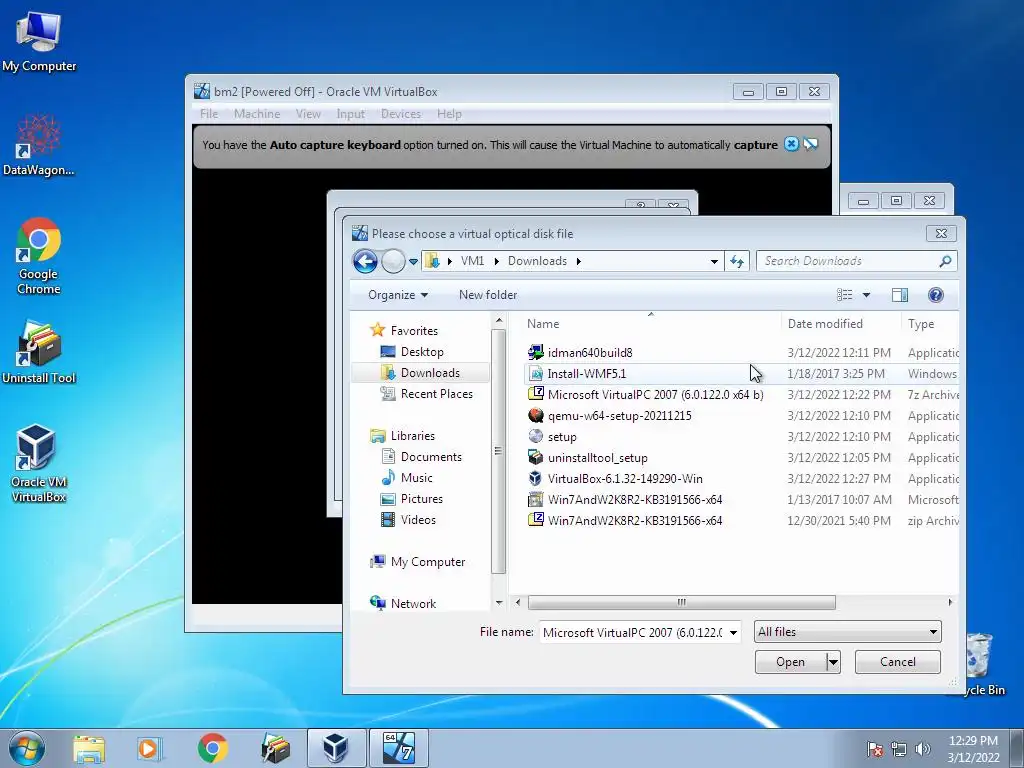This screenshot has height=768, width=1024.
Task: Sort by the Date modified column header
Action: pos(840,324)
